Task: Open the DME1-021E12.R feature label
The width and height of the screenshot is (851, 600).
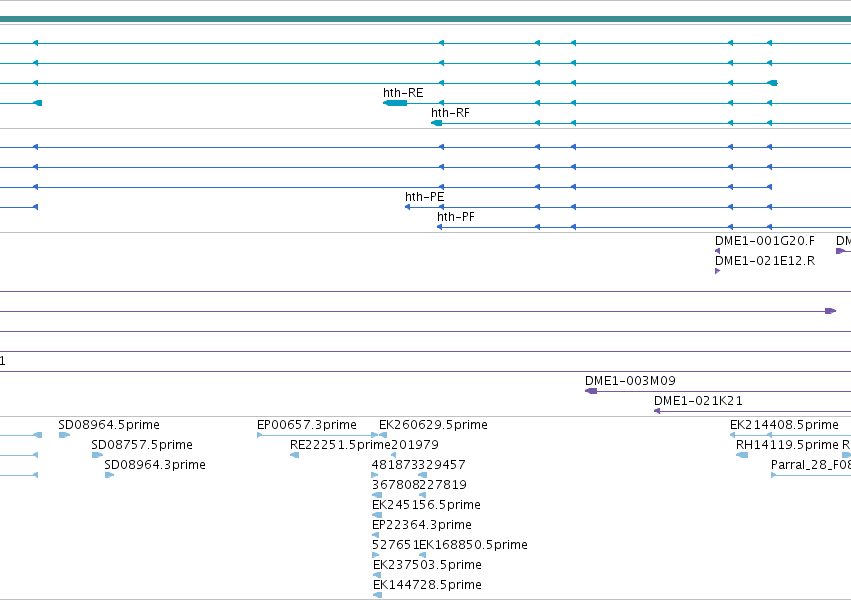Action: click(x=765, y=261)
